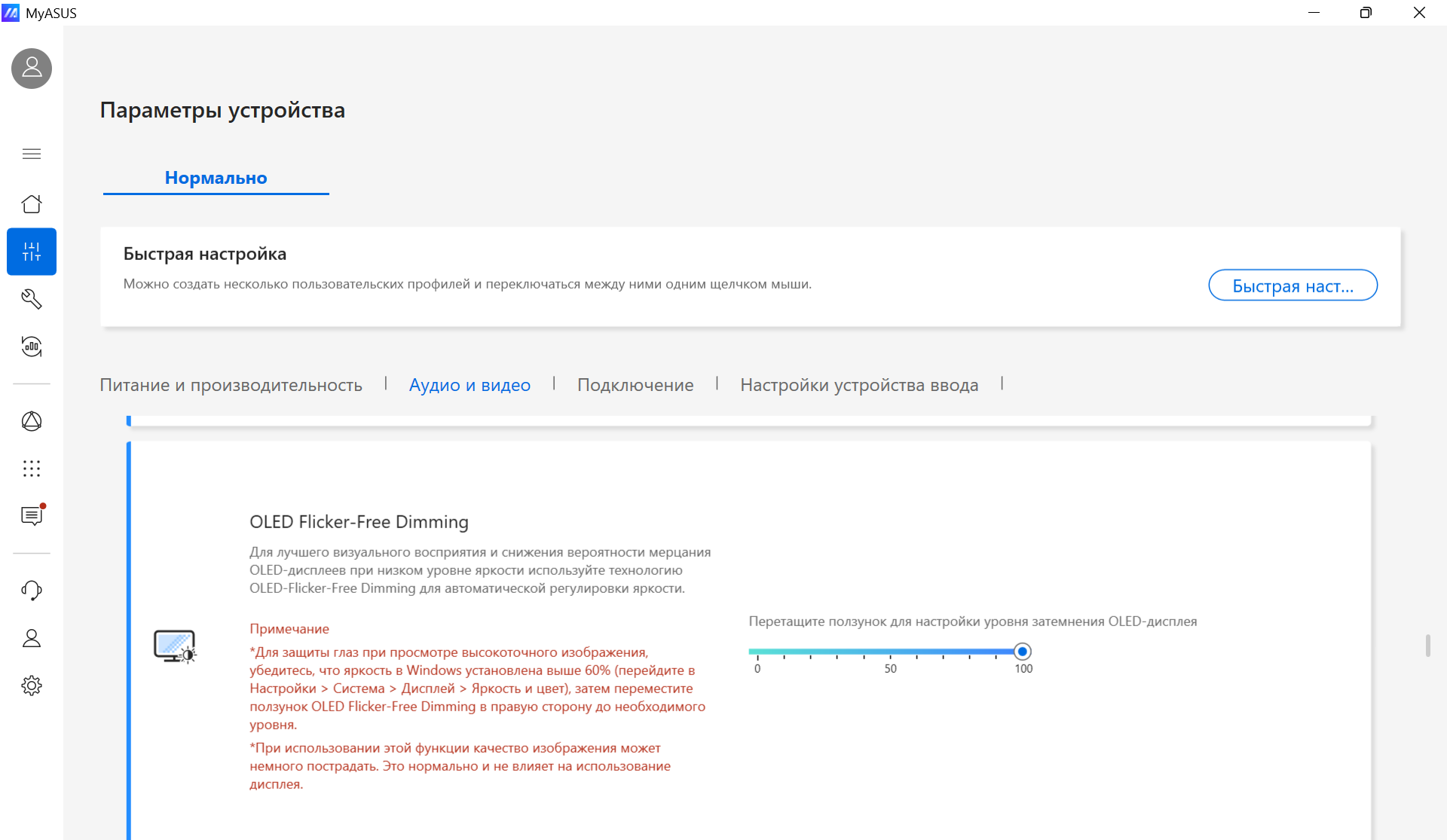This screenshot has width=1447, height=840.
Task: Open the user account avatar
Action: (x=32, y=69)
